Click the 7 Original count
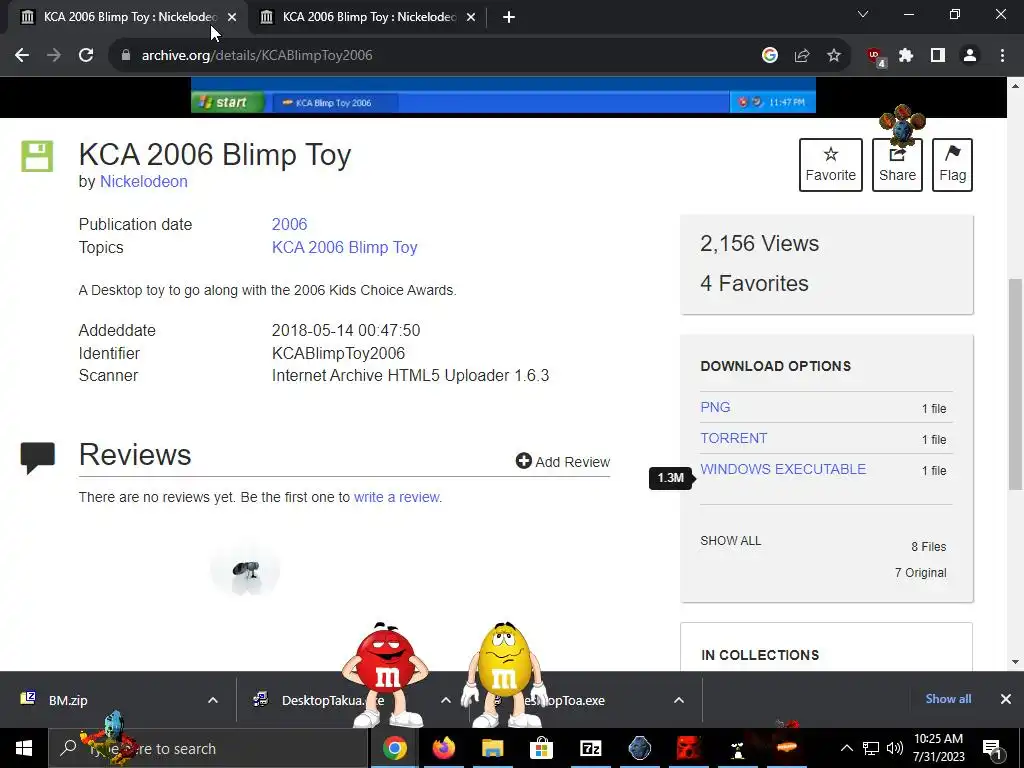This screenshot has width=1024, height=768. [921, 573]
